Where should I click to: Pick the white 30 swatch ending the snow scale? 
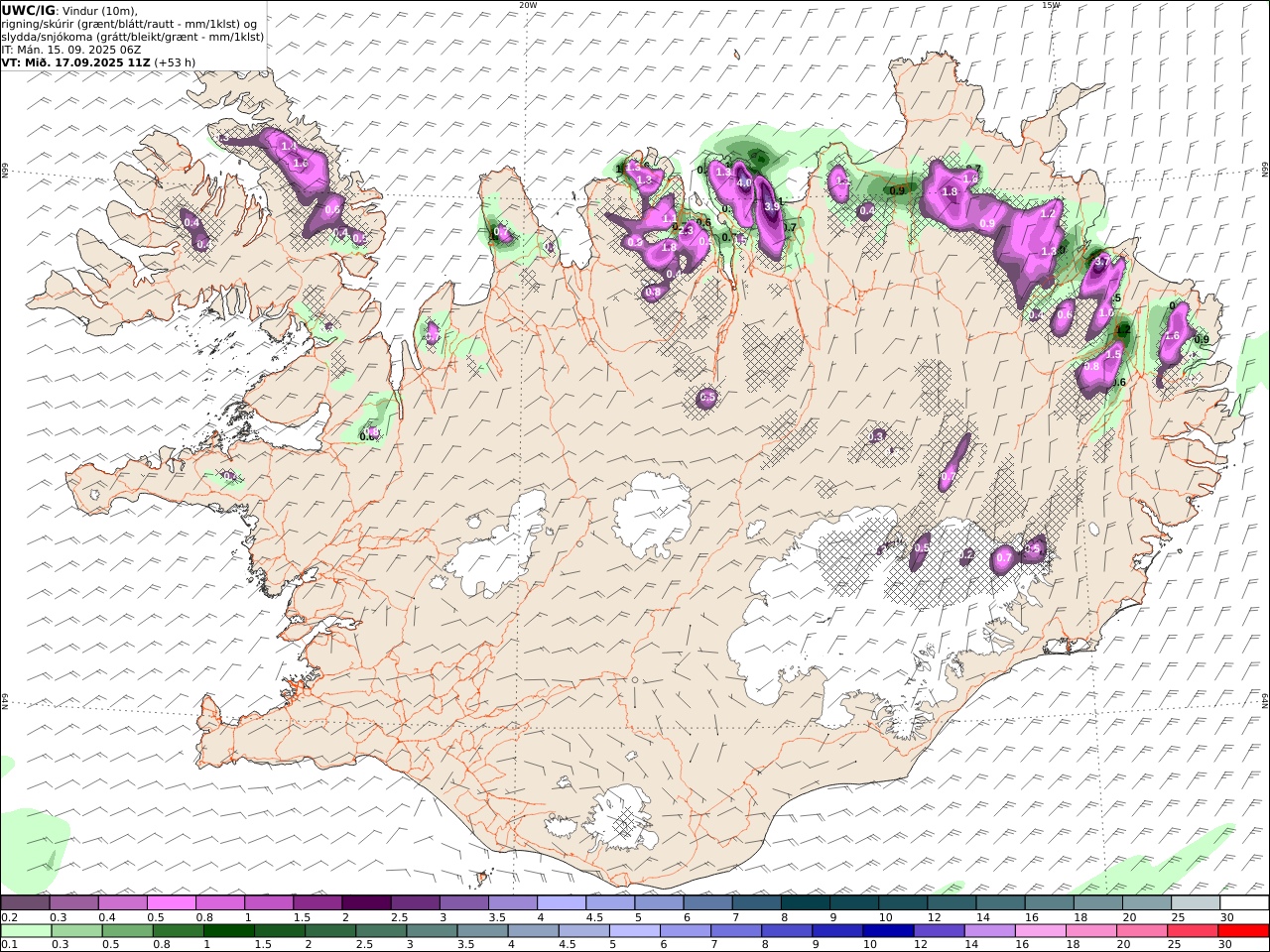point(1243,903)
